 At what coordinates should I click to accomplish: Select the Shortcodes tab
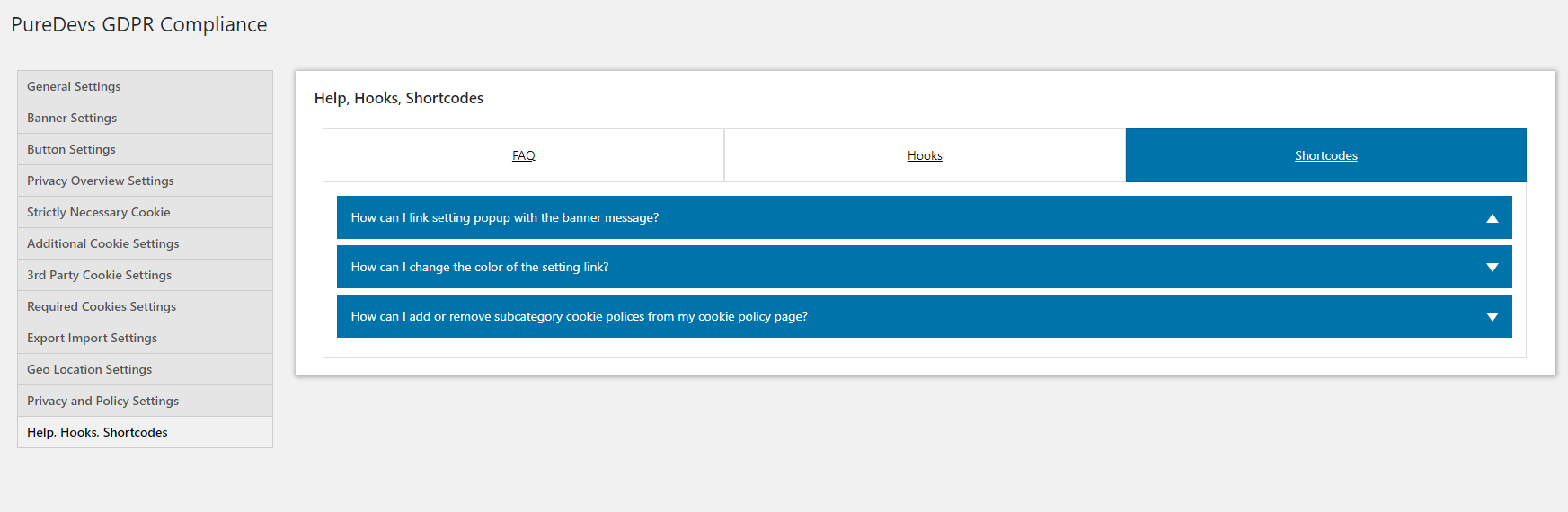[x=1325, y=156]
